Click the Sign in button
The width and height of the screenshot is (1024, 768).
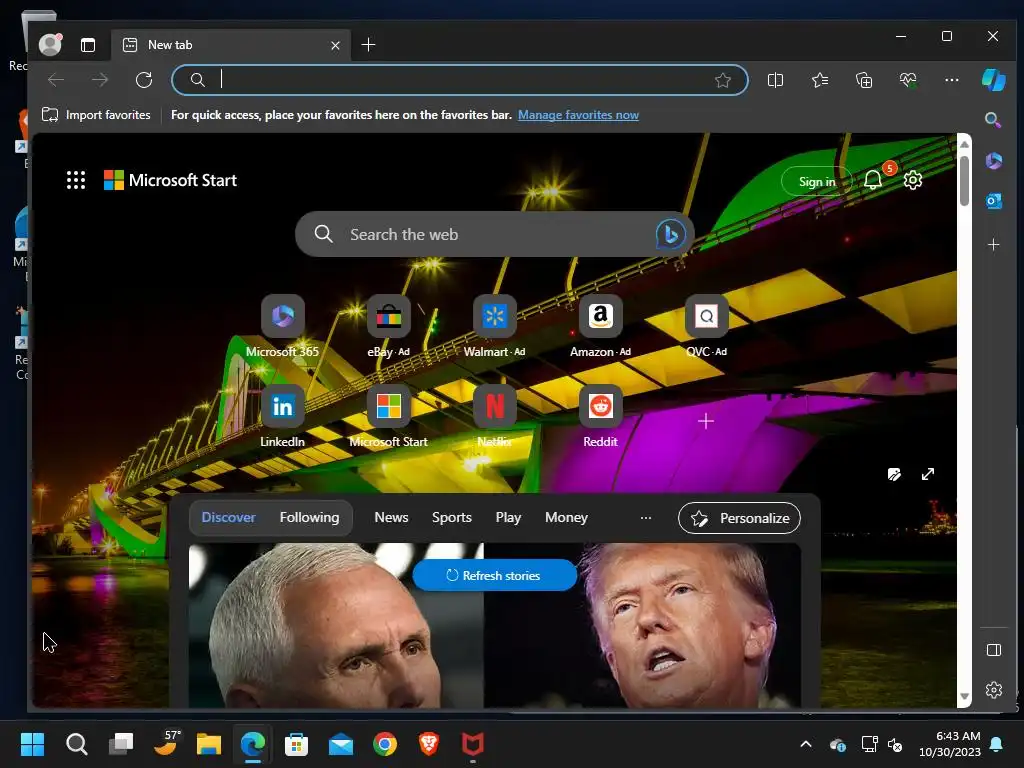coord(816,182)
